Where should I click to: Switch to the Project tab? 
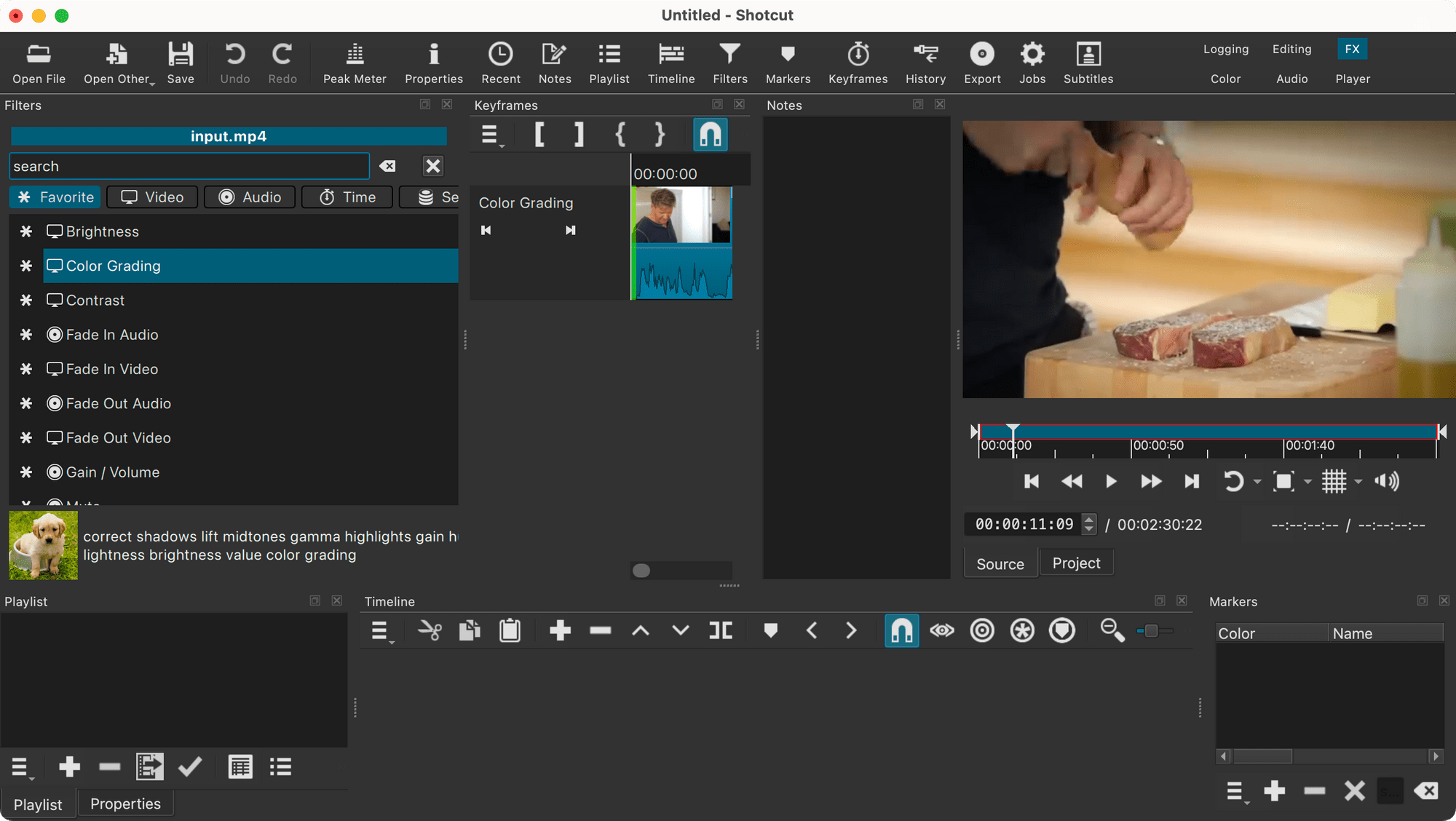[1076, 563]
